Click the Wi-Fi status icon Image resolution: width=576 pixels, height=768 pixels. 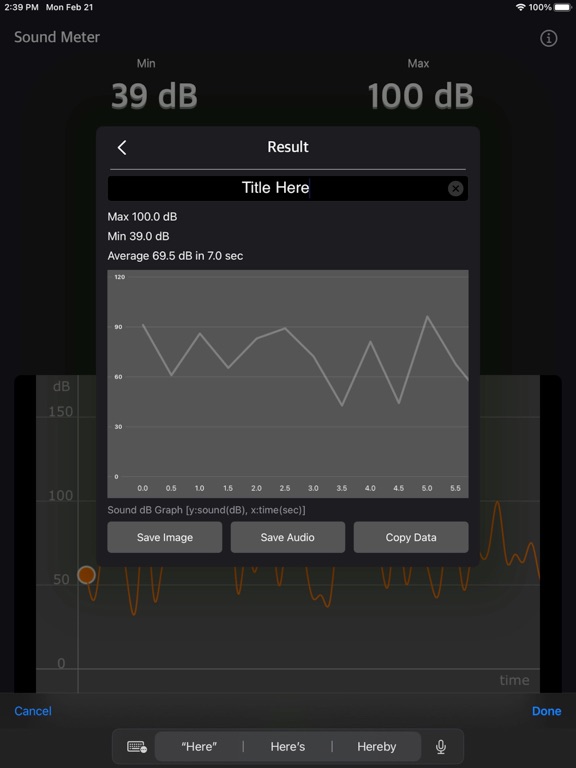[x=521, y=7]
